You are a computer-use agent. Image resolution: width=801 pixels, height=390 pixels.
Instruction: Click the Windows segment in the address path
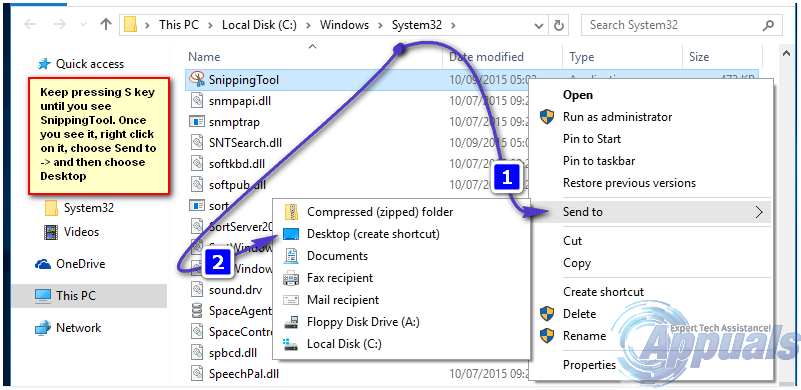pyautogui.click(x=344, y=25)
